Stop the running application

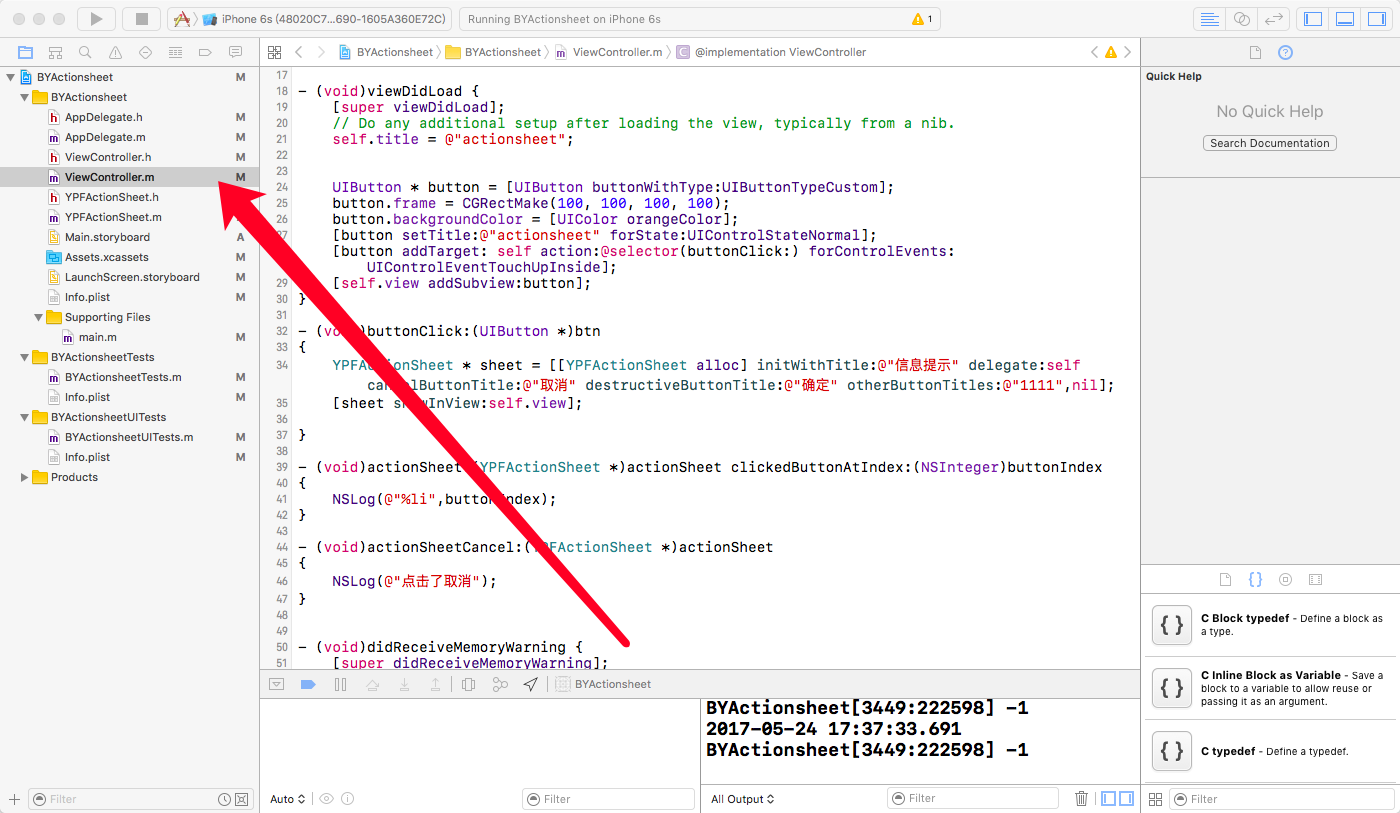[x=141, y=18]
